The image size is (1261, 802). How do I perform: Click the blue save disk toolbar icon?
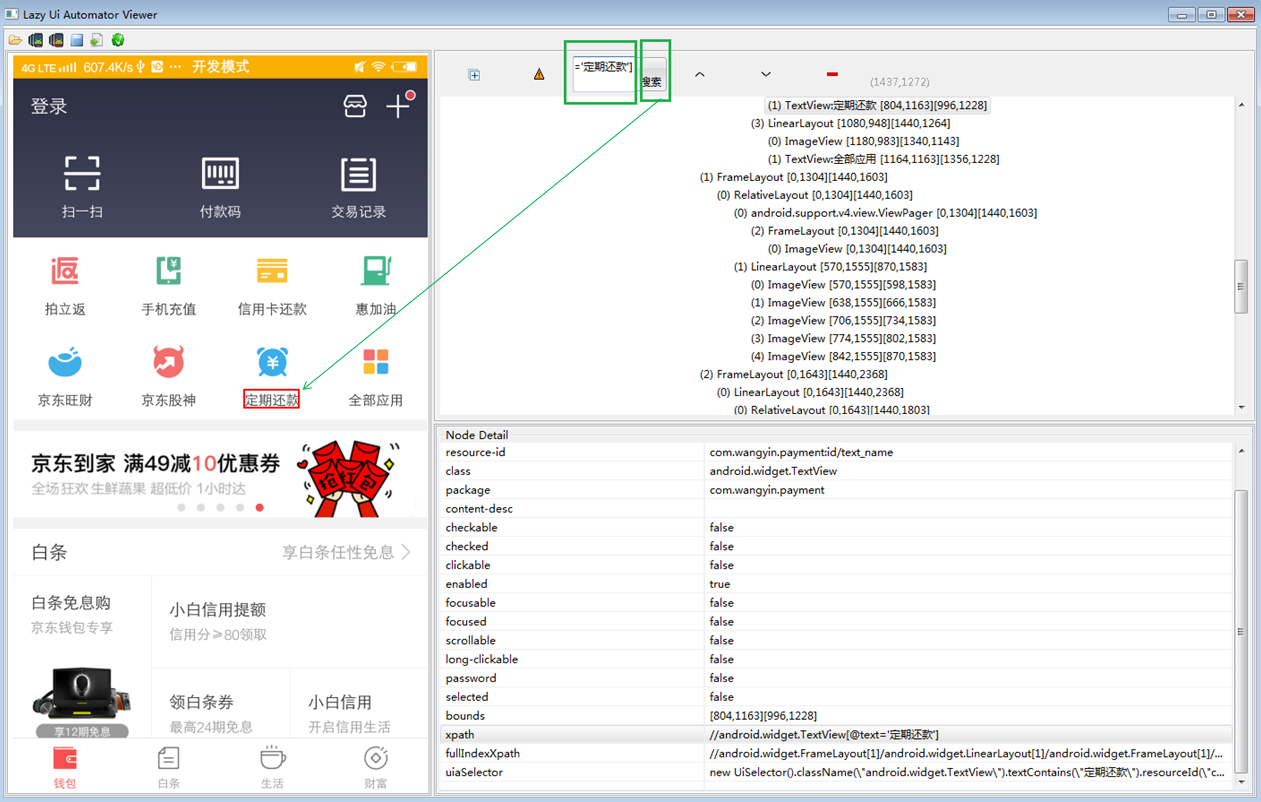[77, 40]
